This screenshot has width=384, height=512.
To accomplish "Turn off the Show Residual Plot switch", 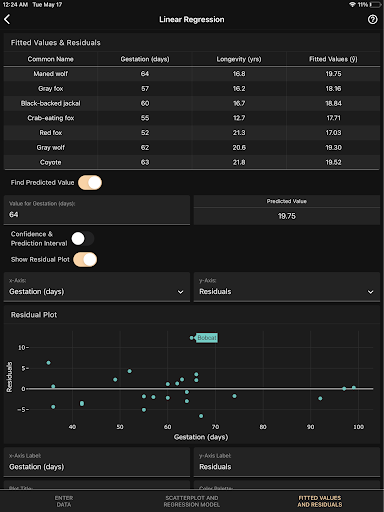I will (x=85, y=260).
